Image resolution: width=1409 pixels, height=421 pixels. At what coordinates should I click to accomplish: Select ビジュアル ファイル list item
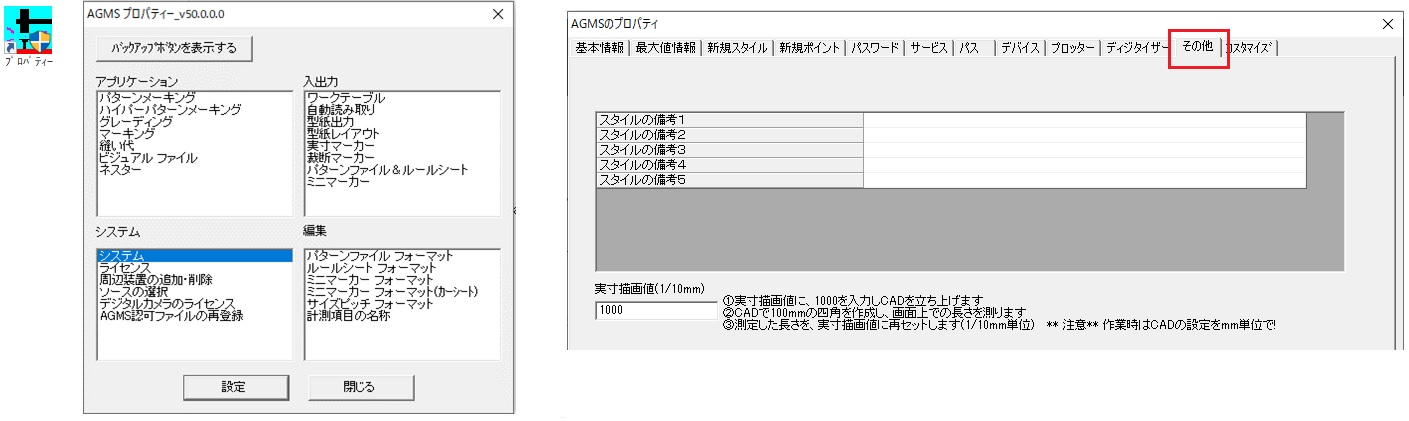(x=148, y=158)
